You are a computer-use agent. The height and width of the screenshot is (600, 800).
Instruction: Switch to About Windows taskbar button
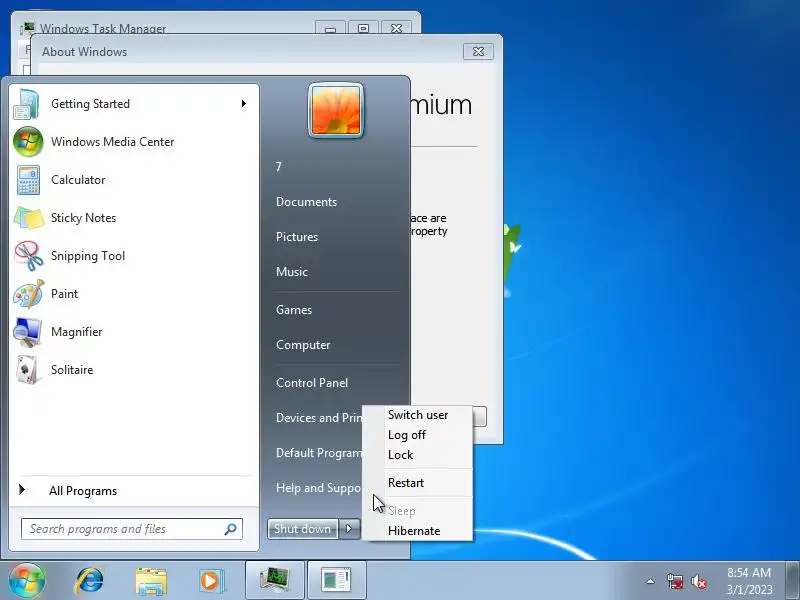tap(337, 580)
